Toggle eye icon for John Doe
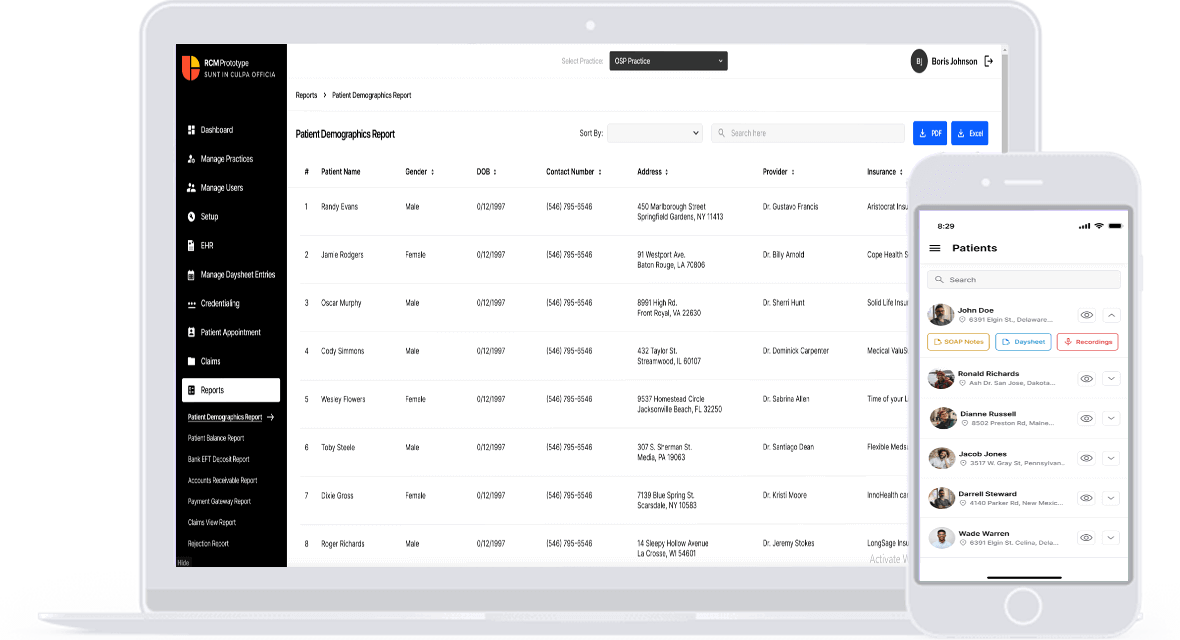Viewport: 1180px width, 640px height. coord(1087,315)
